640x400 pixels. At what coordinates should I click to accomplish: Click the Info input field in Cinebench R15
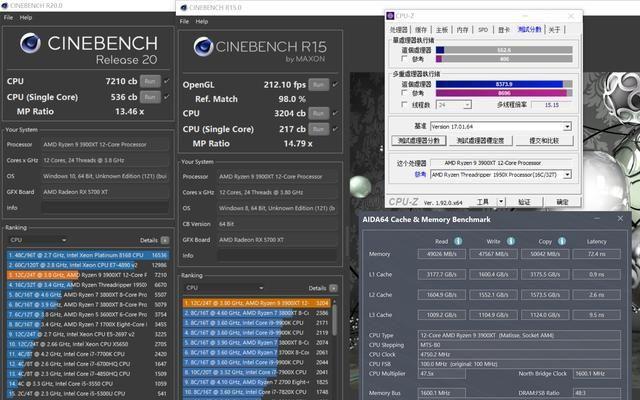pos(278,256)
